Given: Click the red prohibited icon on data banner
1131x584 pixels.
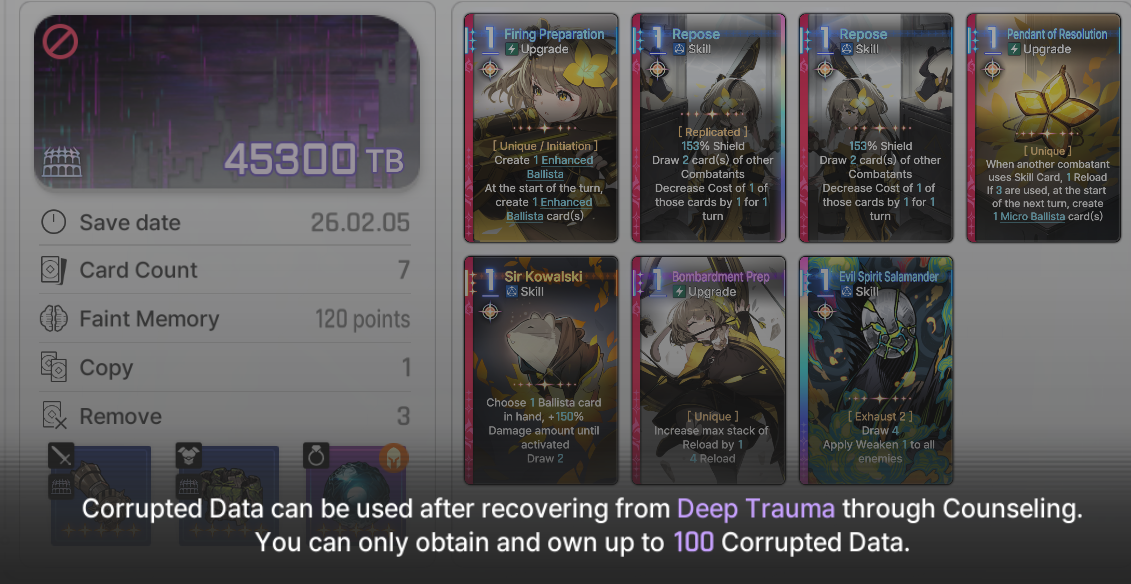Looking at the screenshot, I should [60, 41].
